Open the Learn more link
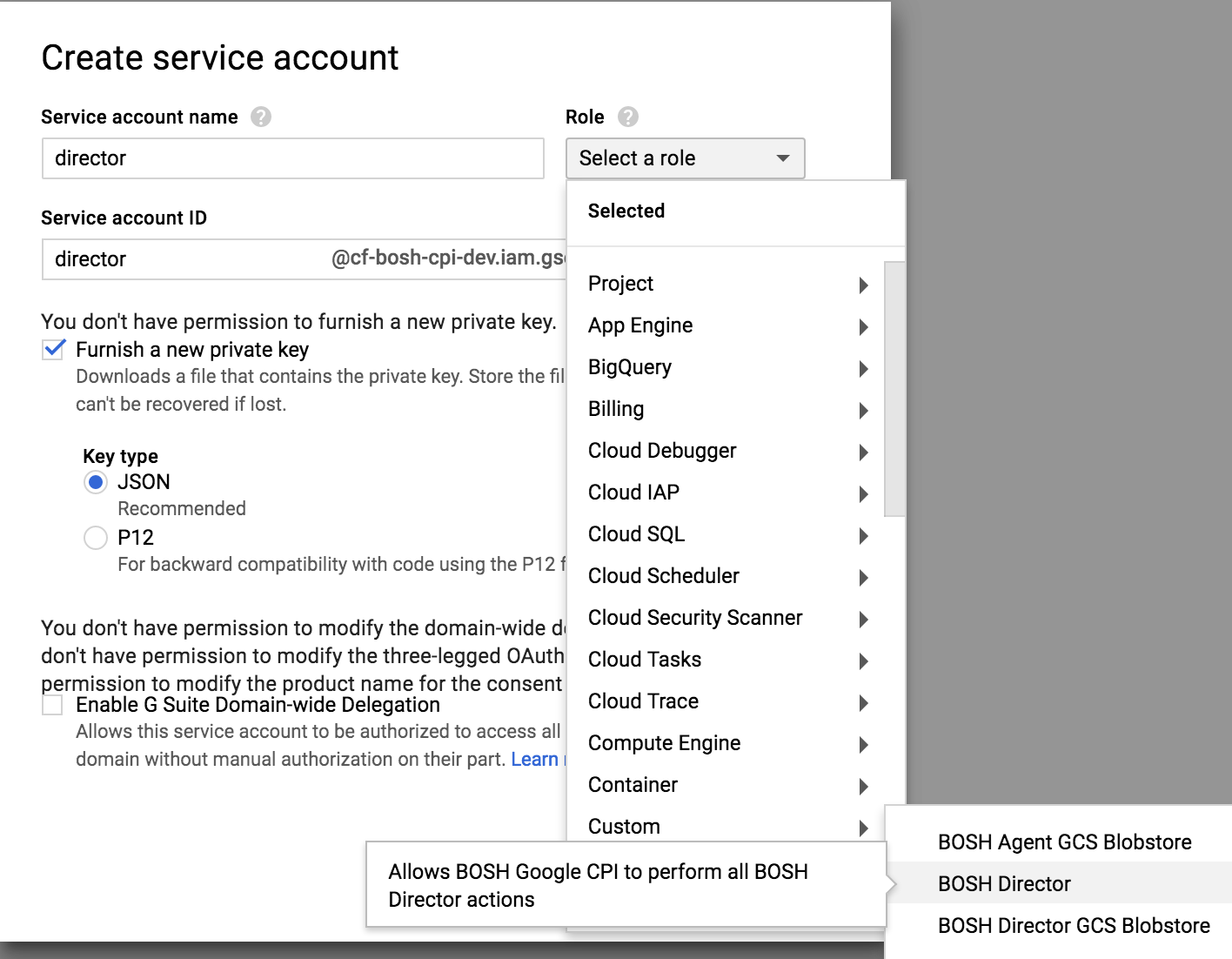 pos(536,759)
